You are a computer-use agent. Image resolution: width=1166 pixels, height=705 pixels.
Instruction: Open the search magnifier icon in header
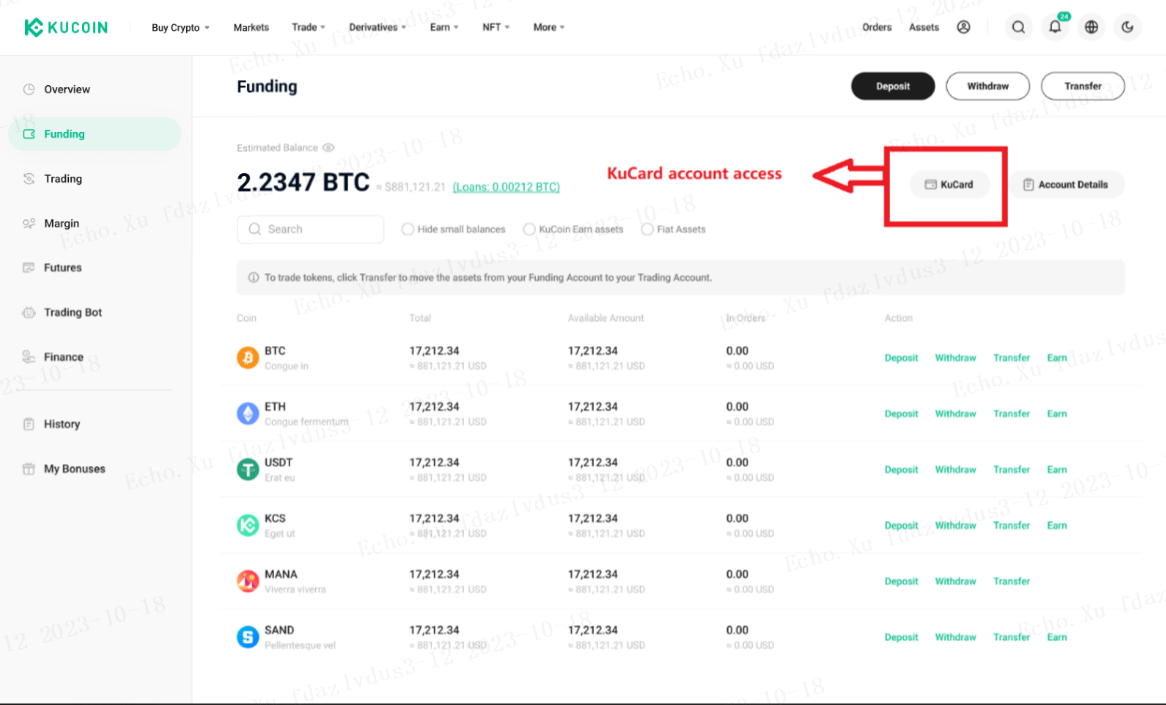coord(1018,28)
